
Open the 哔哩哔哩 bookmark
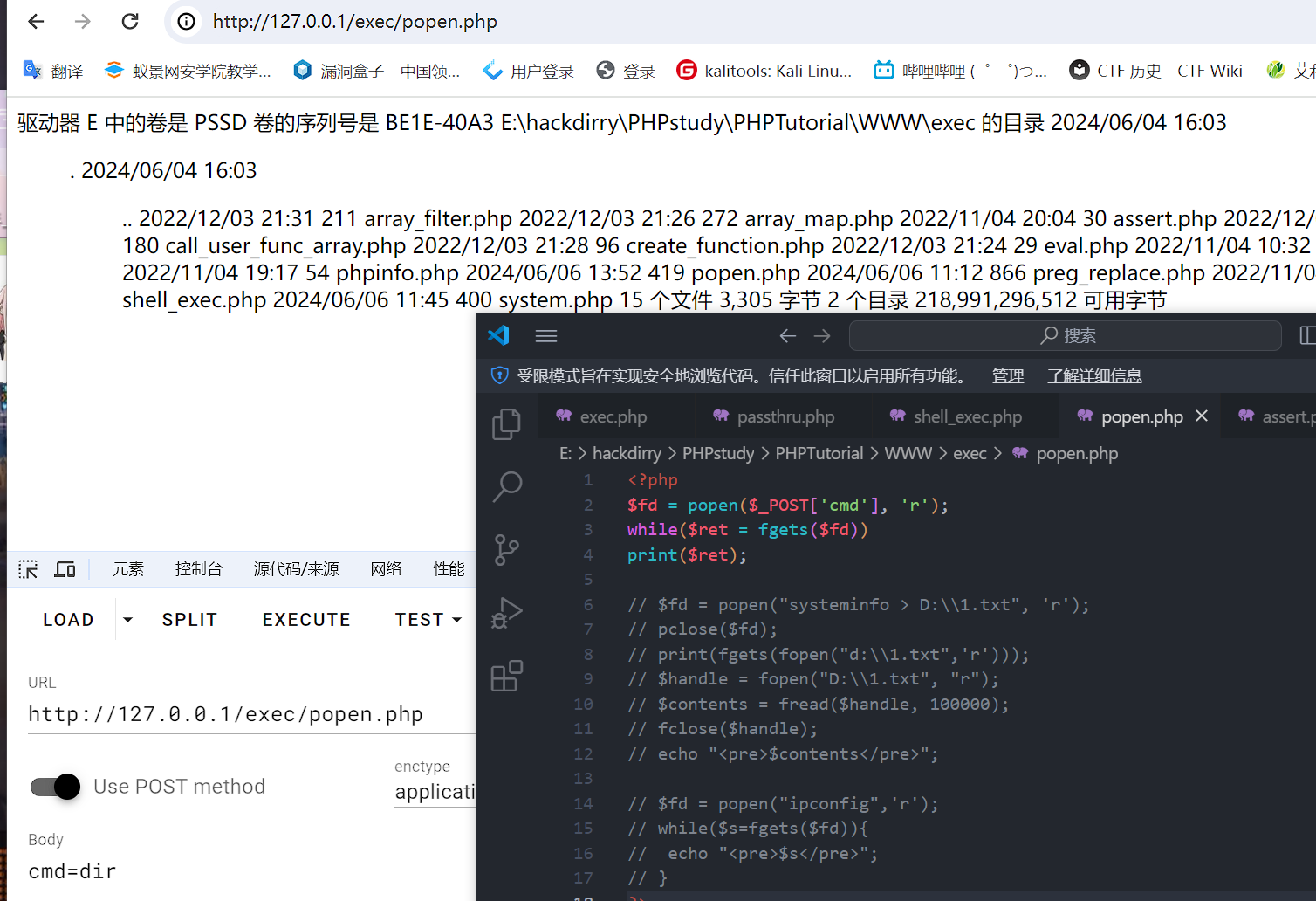pyautogui.click(x=961, y=71)
